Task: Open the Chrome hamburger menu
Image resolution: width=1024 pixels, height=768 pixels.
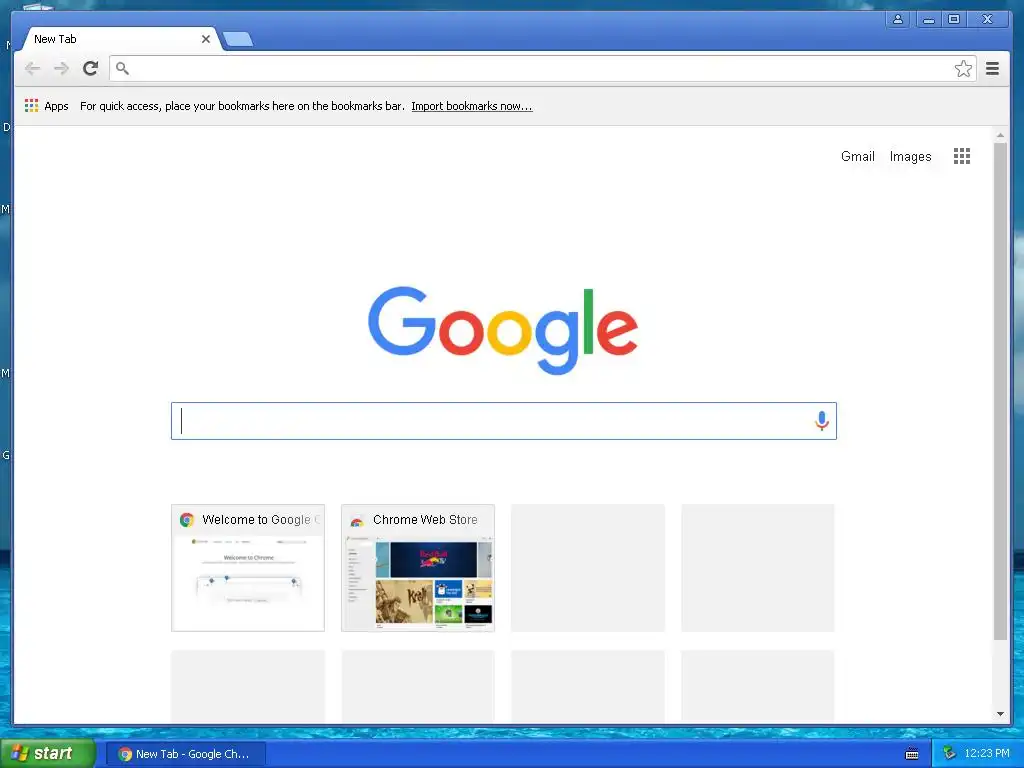Action: [992, 68]
